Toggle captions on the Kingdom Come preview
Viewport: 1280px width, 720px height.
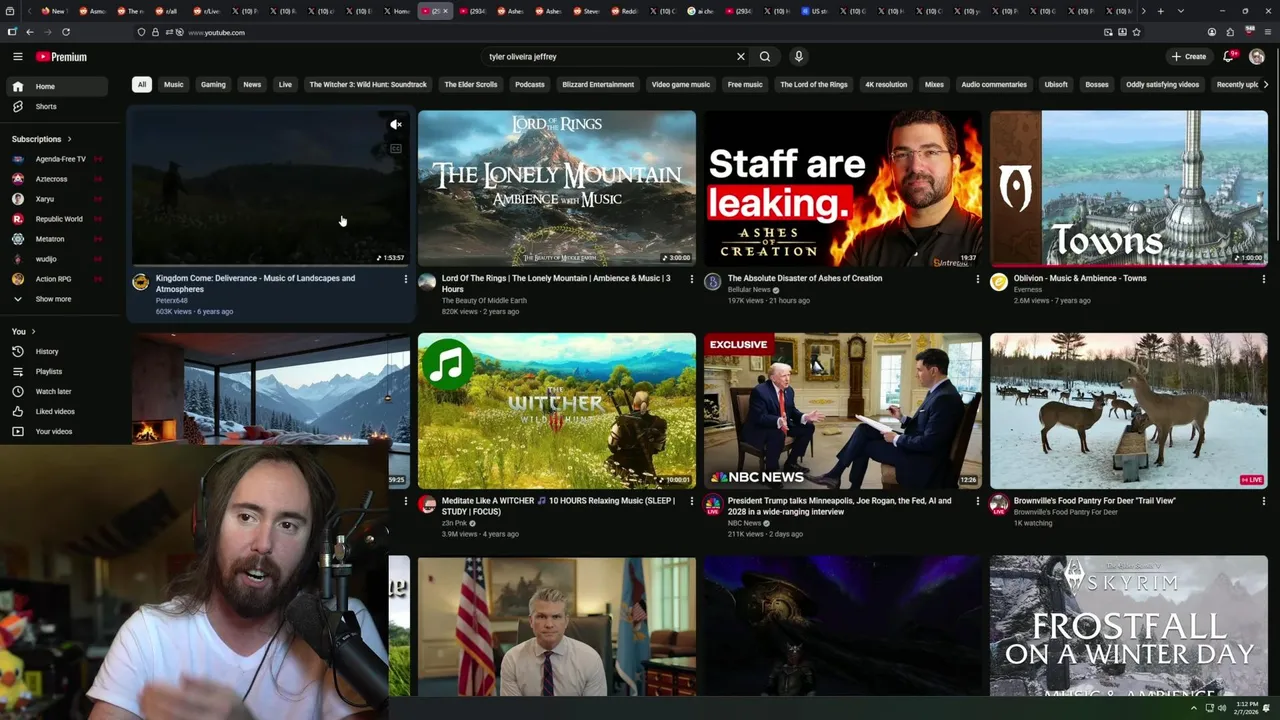pyautogui.click(x=396, y=149)
